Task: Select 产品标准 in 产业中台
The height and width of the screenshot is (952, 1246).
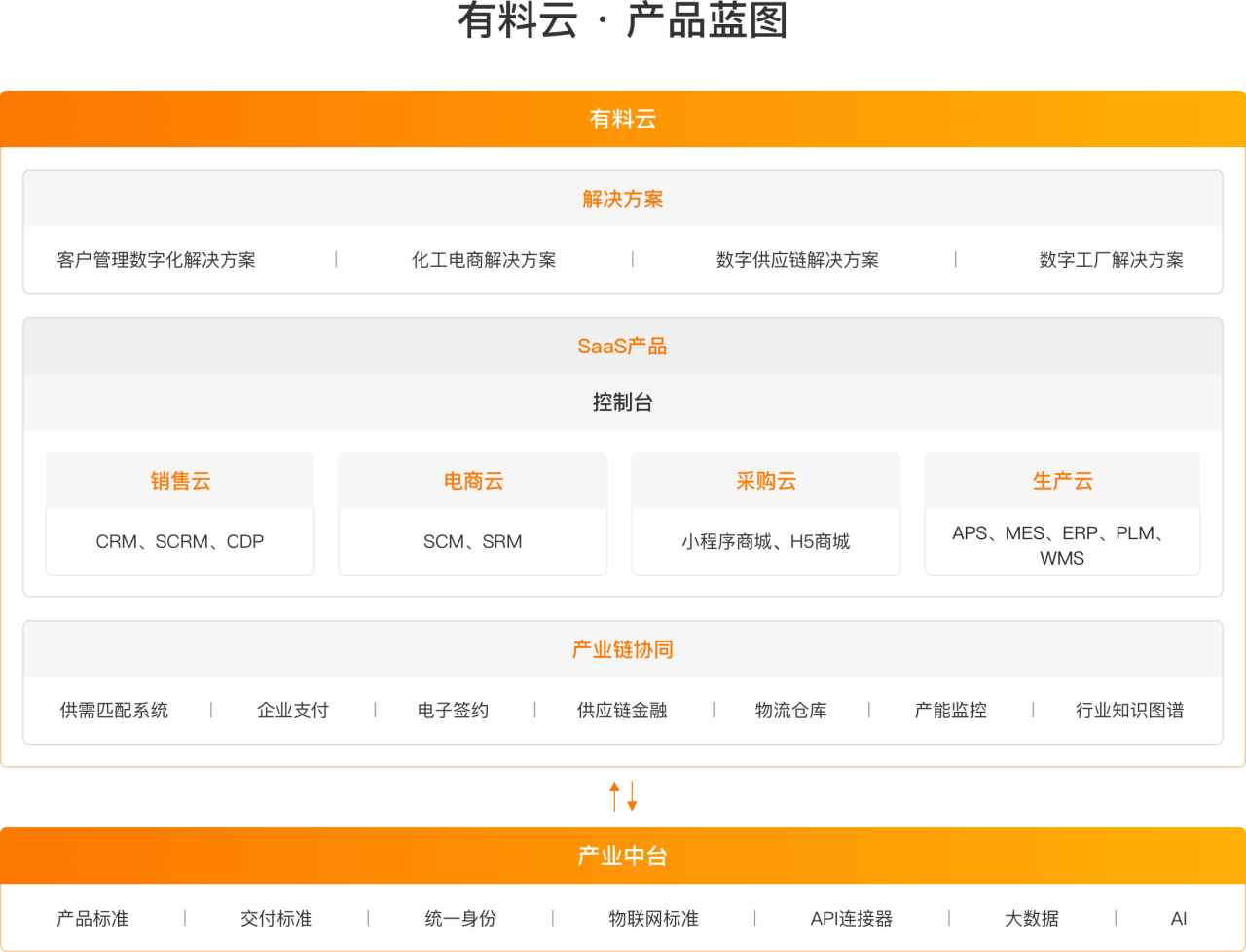Action: [92, 919]
